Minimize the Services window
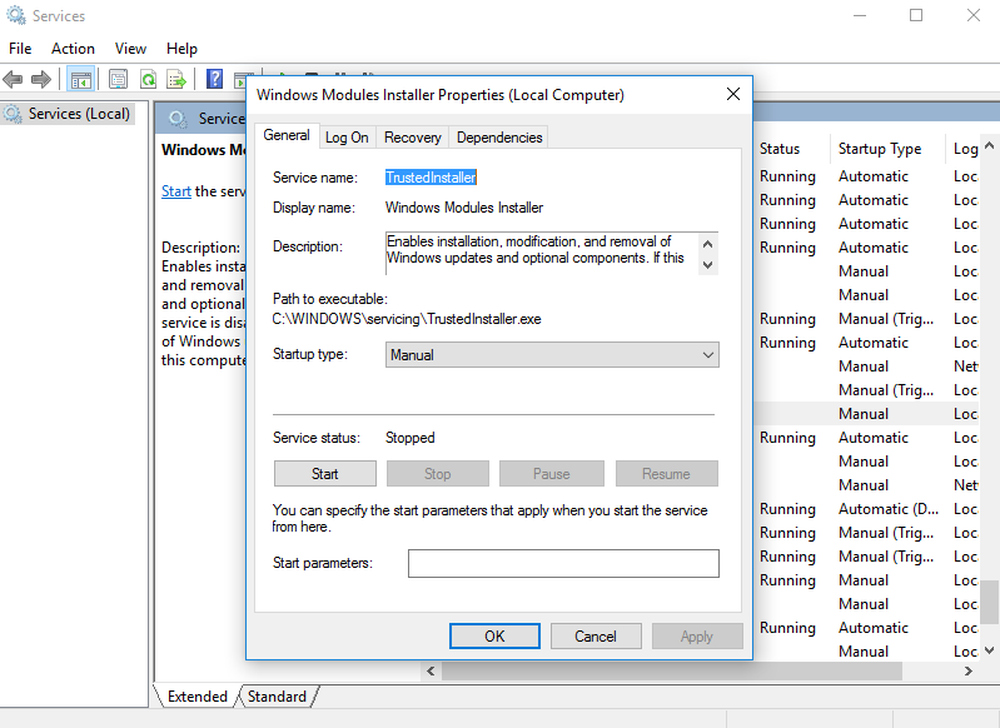1000x728 pixels. point(860,15)
